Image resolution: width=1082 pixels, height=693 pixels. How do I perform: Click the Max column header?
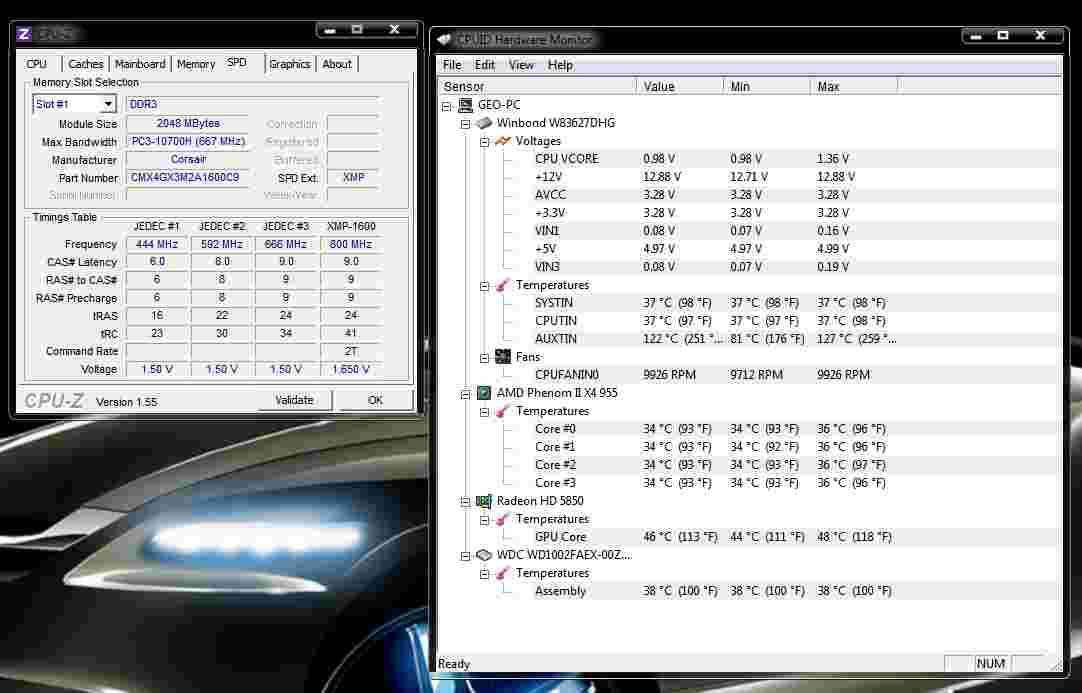coord(854,86)
